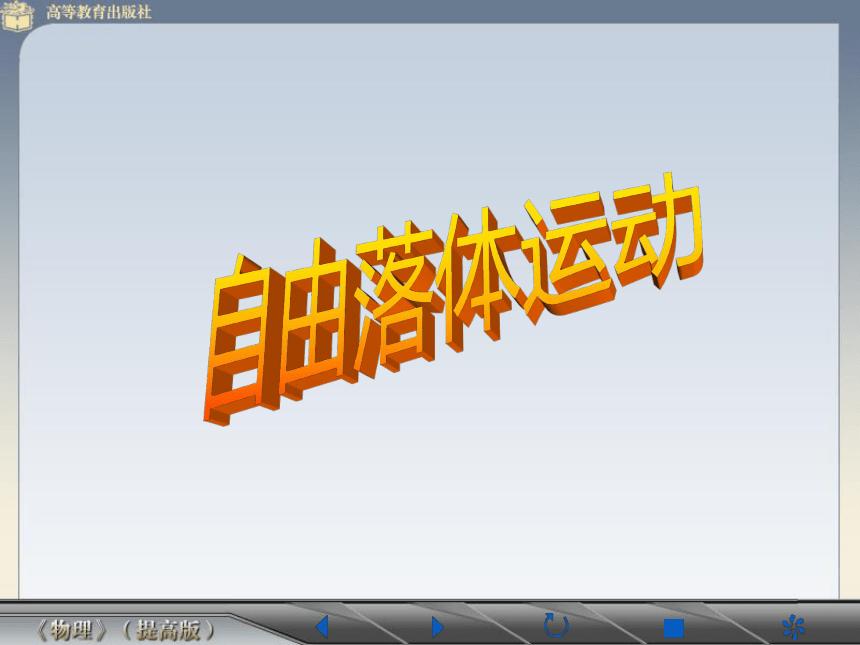Click the 《物理》(提高版) label
The height and width of the screenshot is (645, 860).
point(126,630)
